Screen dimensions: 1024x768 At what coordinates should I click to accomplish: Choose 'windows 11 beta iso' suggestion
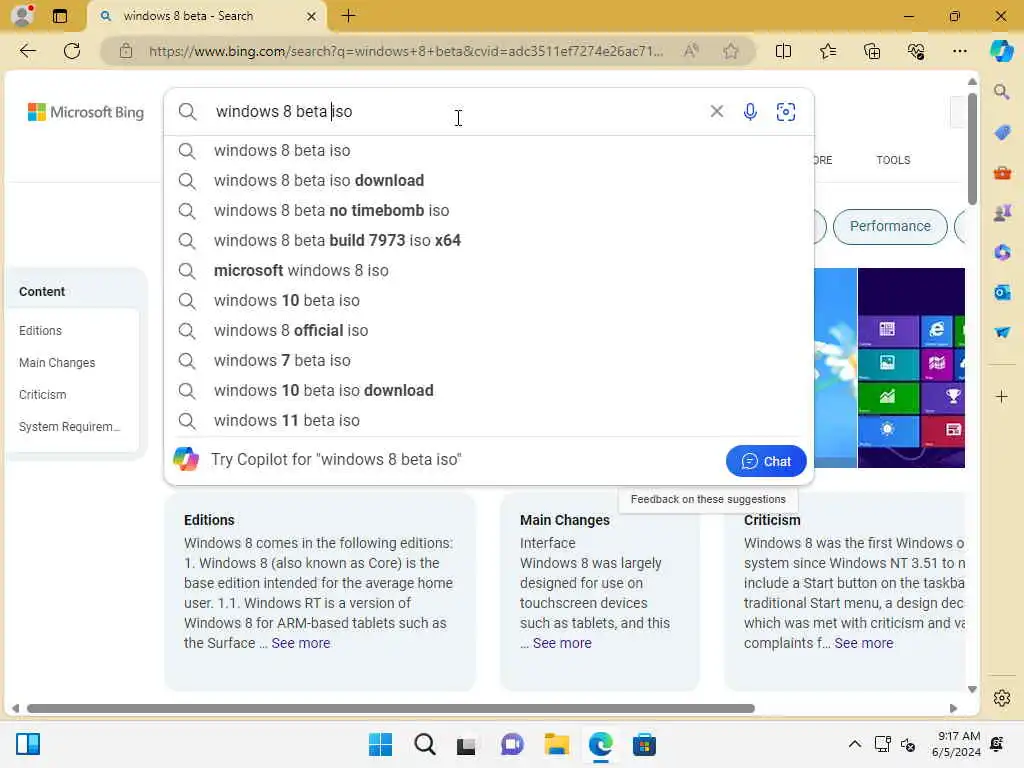tap(488, 421)
